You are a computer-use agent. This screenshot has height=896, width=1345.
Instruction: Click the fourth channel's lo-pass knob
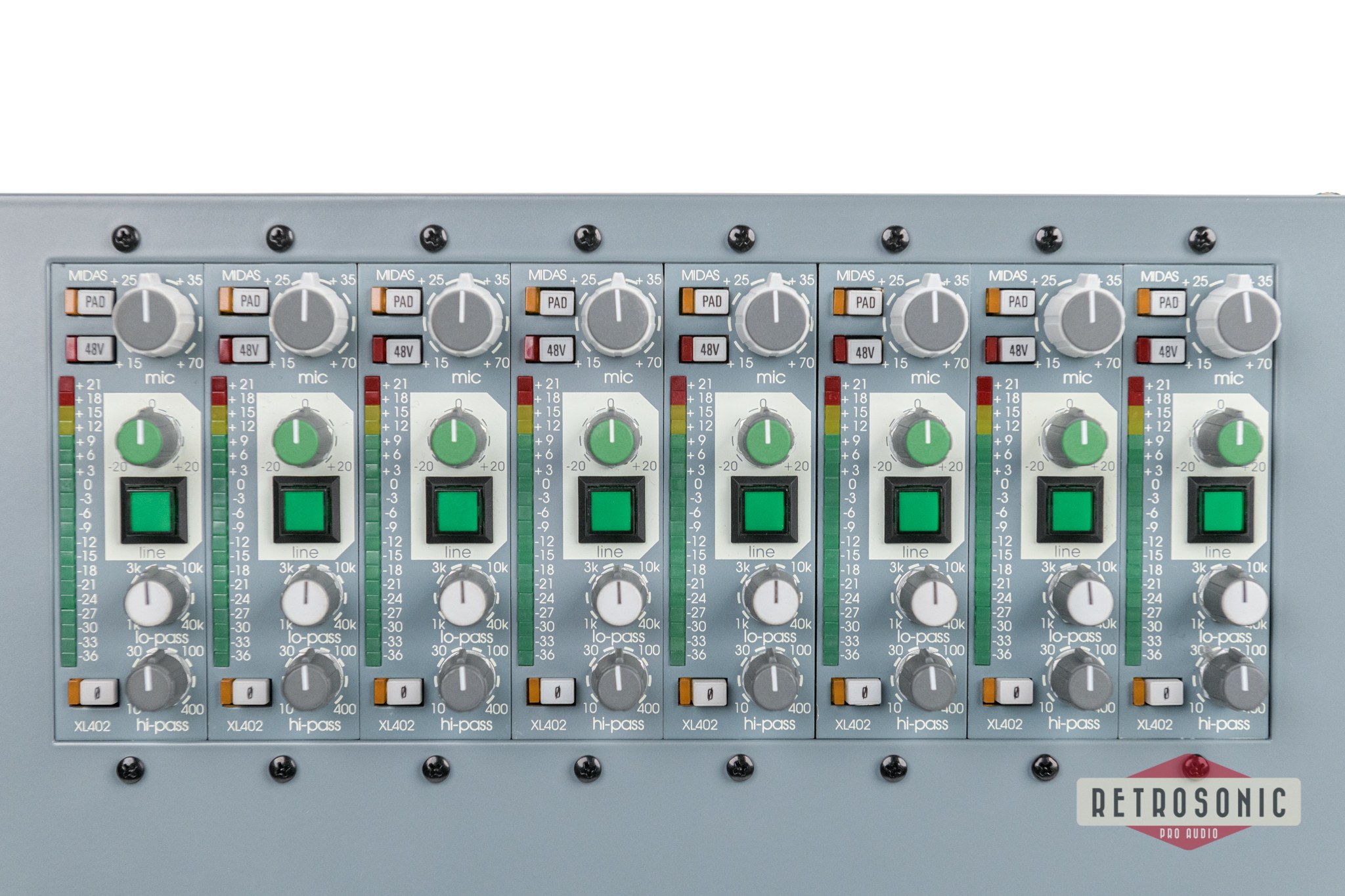(619, 596)
